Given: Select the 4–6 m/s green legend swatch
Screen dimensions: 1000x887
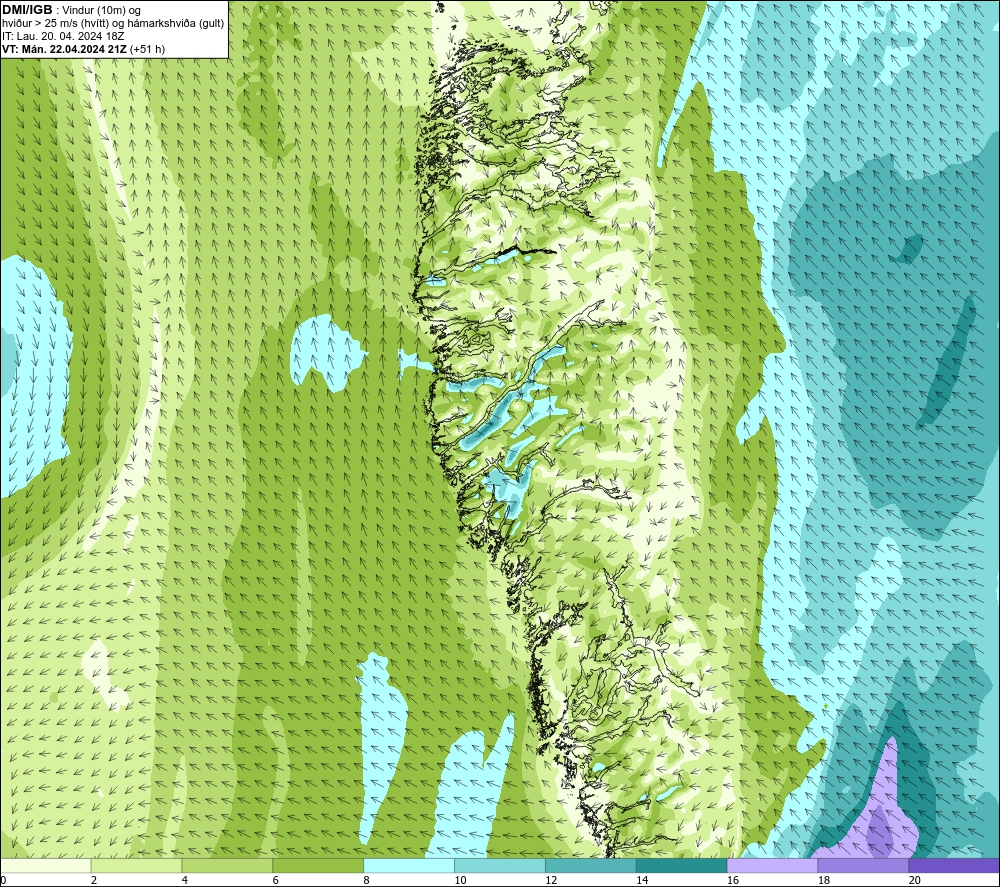Looking at the screenshot, I should click(227, 865).
